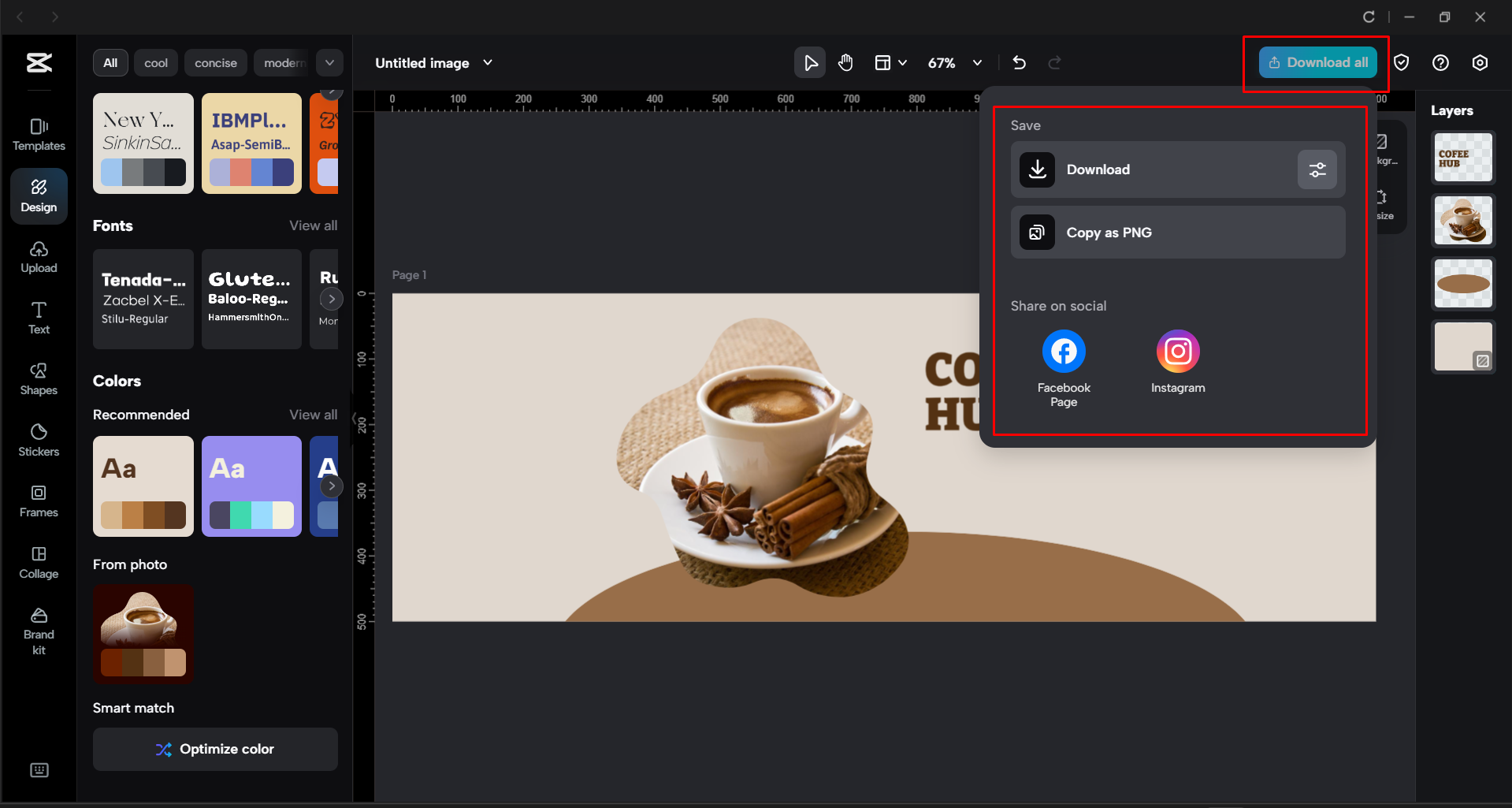The image size is (1512, 808).
Task: Share the design to Instagram
Action: 1177,351
